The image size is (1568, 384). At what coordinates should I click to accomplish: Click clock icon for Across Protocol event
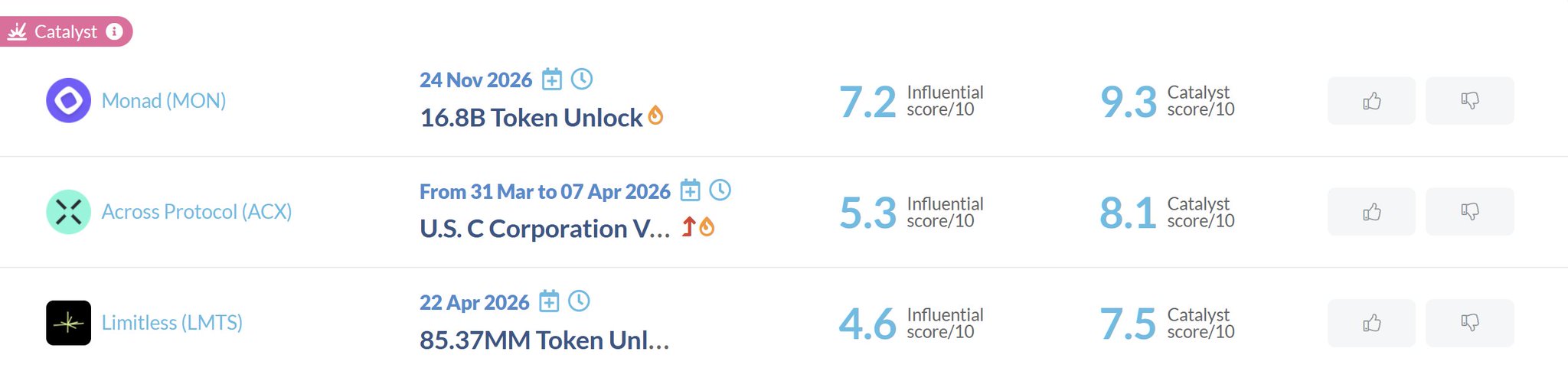point(720,190)
